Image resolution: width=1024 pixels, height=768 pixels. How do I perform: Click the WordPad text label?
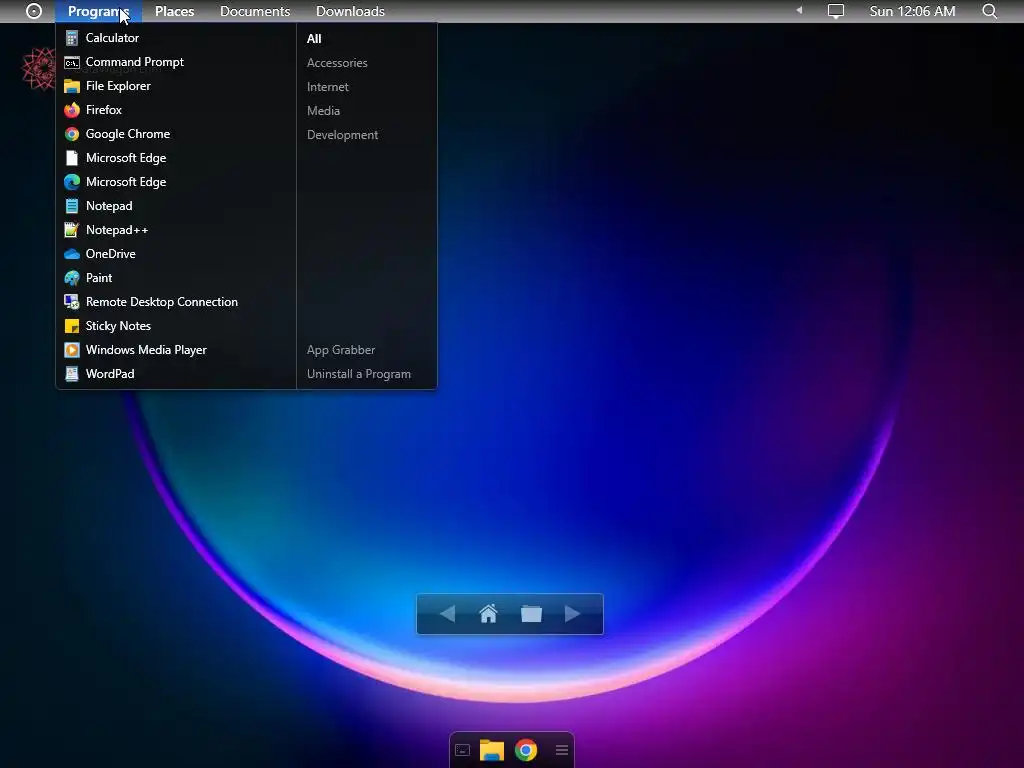(110, 374)
